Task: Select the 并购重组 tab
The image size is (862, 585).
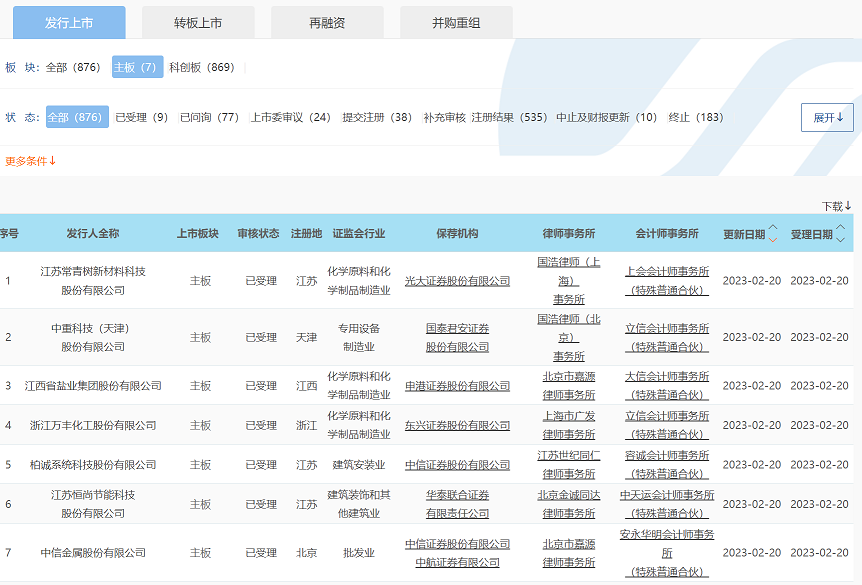Action: click(x=456, y=22)
